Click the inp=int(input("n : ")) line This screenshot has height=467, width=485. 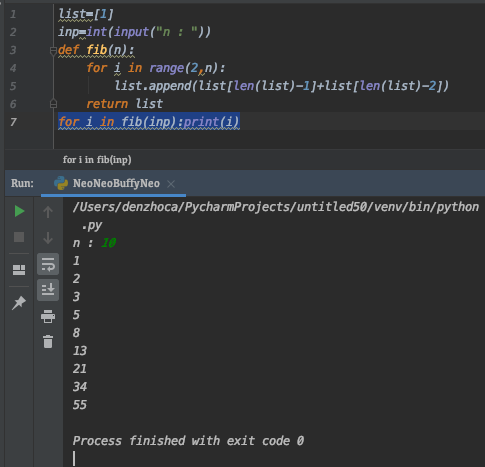(135, 32)
